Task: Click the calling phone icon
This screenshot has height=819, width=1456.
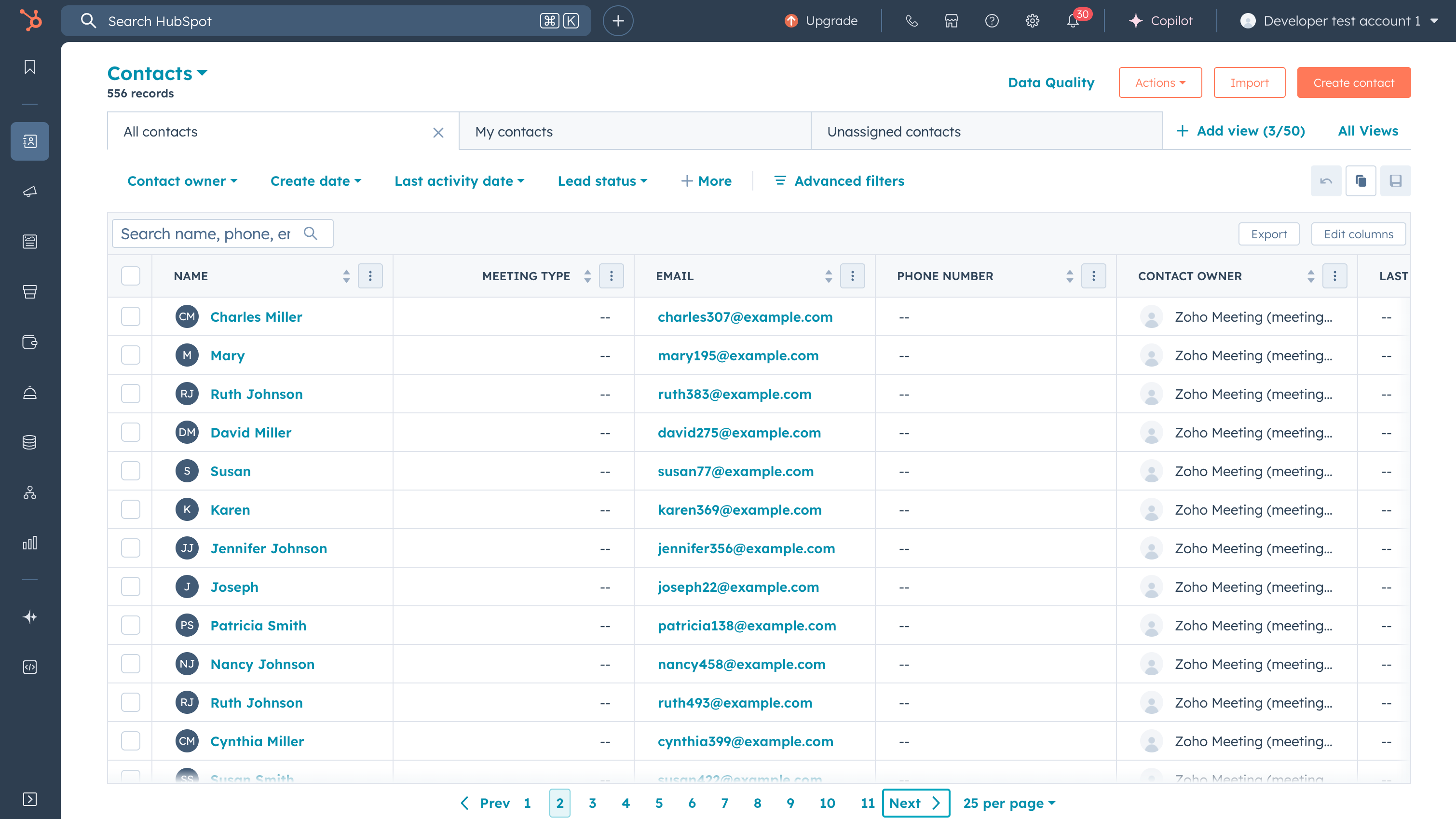Action: point(911,21)
